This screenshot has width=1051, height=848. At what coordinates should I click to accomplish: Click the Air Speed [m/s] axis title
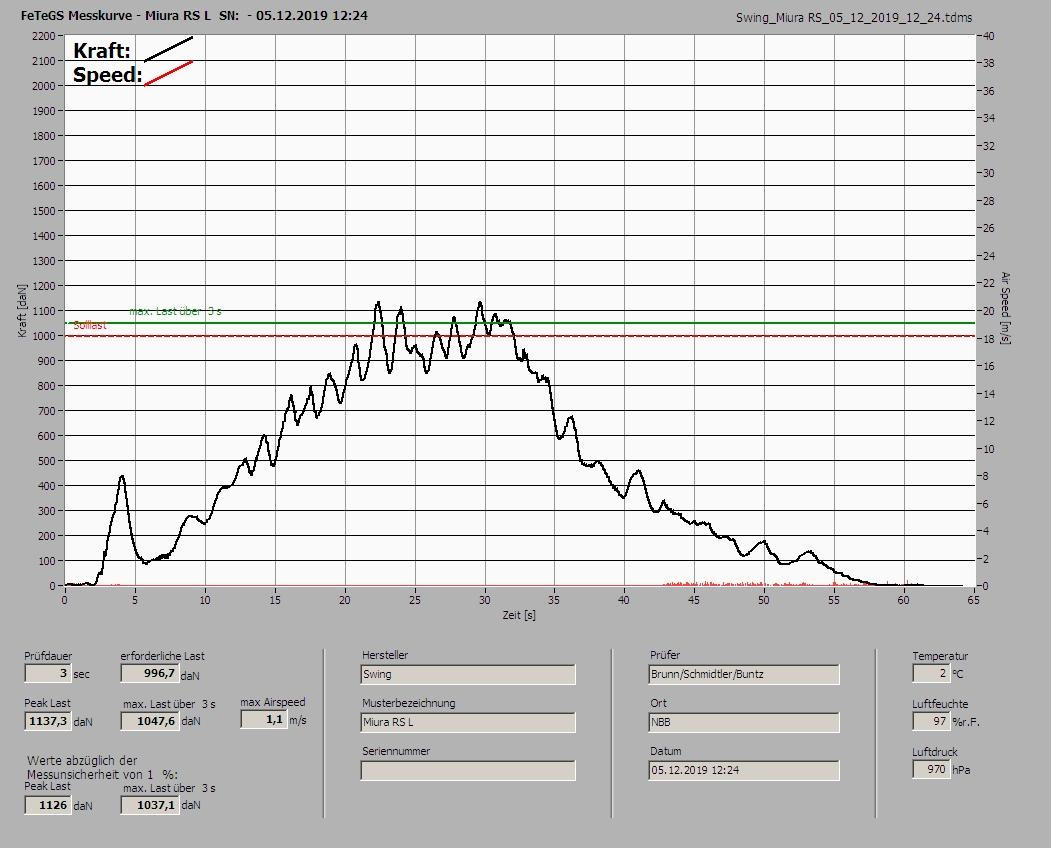coord(1005,308)
